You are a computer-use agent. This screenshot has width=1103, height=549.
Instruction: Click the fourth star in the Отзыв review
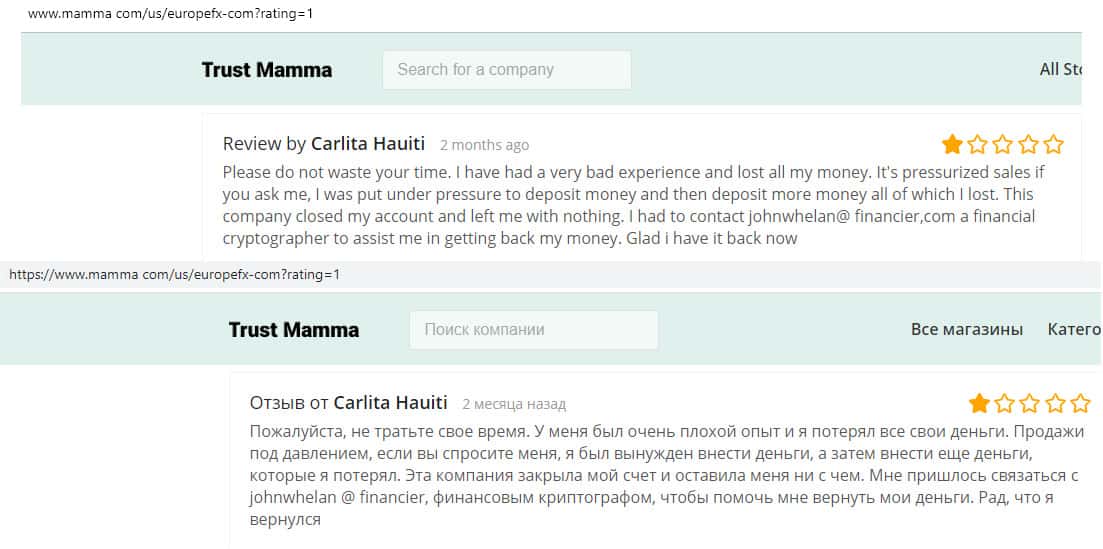[x=1056, y=404]
